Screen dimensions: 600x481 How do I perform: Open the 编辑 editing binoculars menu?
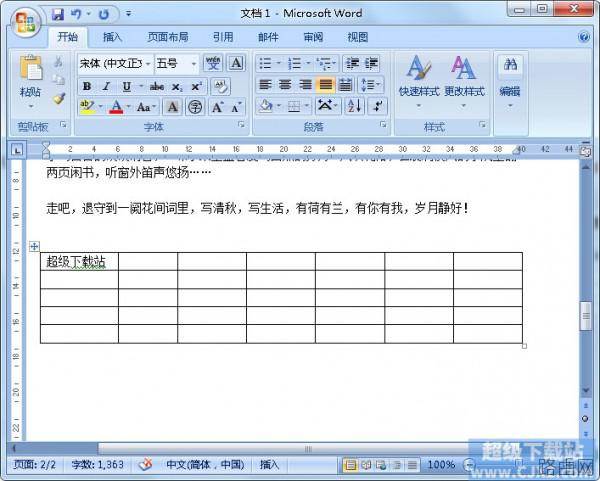tap(510, 82)
